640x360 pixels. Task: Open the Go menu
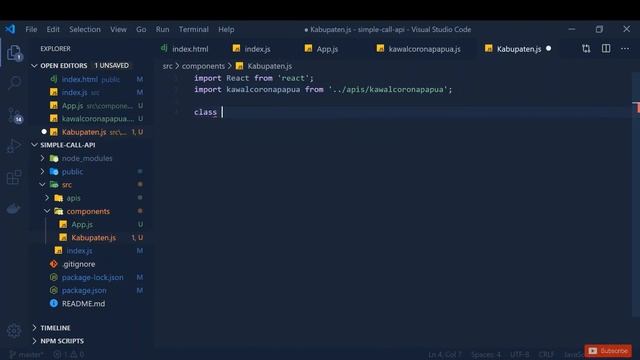(141, 29)
